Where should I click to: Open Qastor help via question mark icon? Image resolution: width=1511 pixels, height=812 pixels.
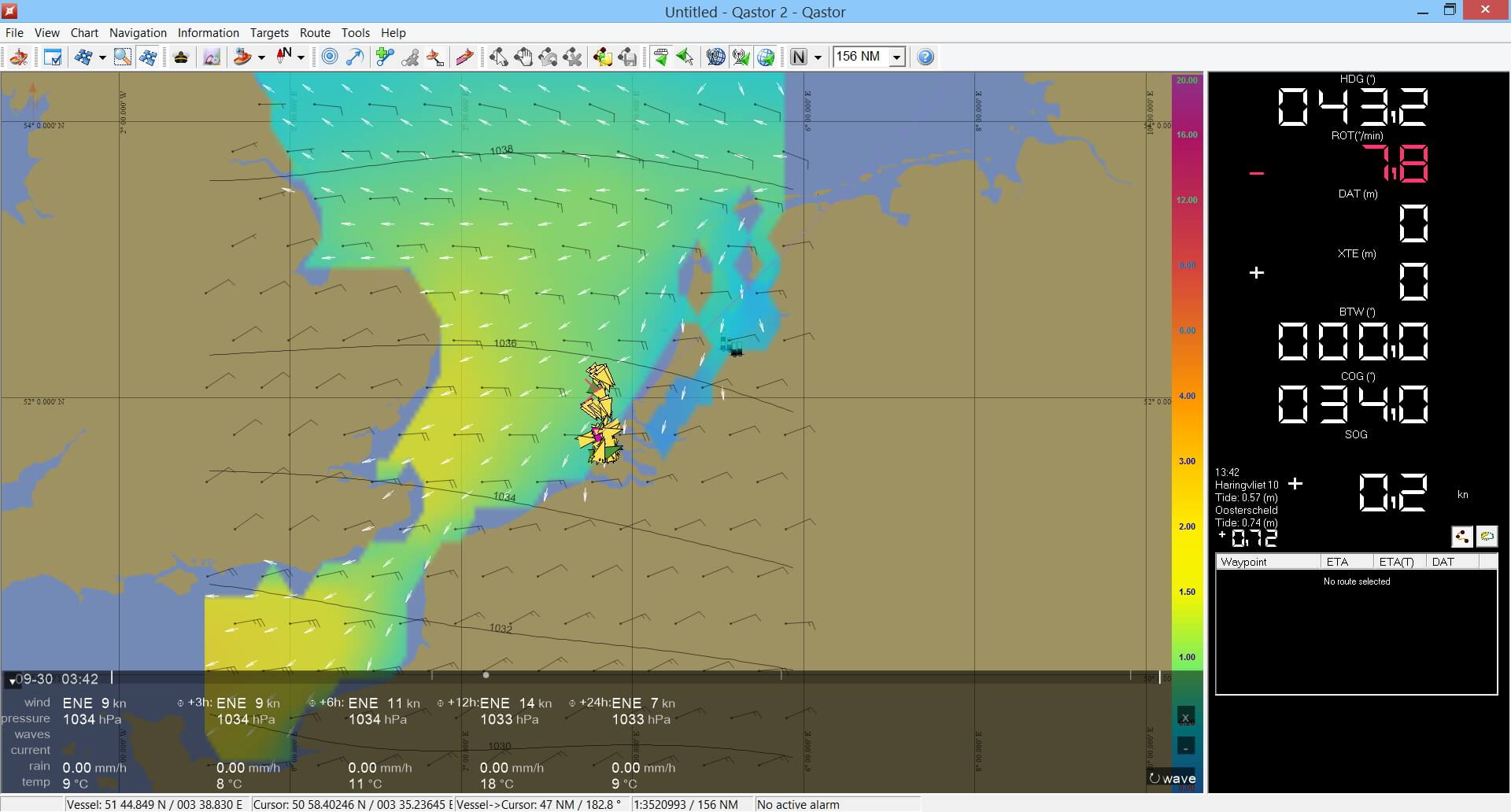point(925,57)
